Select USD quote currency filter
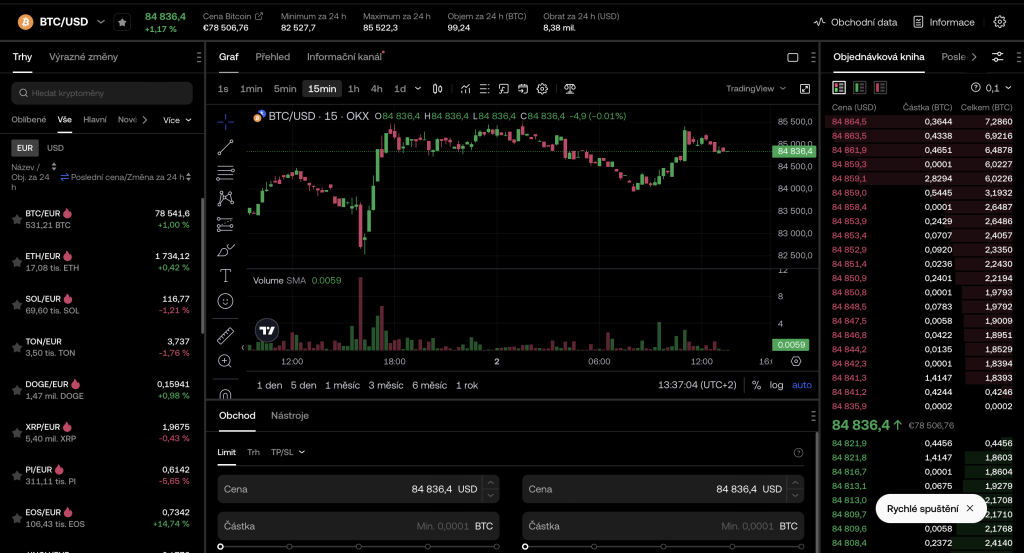The width and height of the screenshot is (1024, 553). point(56,148)
